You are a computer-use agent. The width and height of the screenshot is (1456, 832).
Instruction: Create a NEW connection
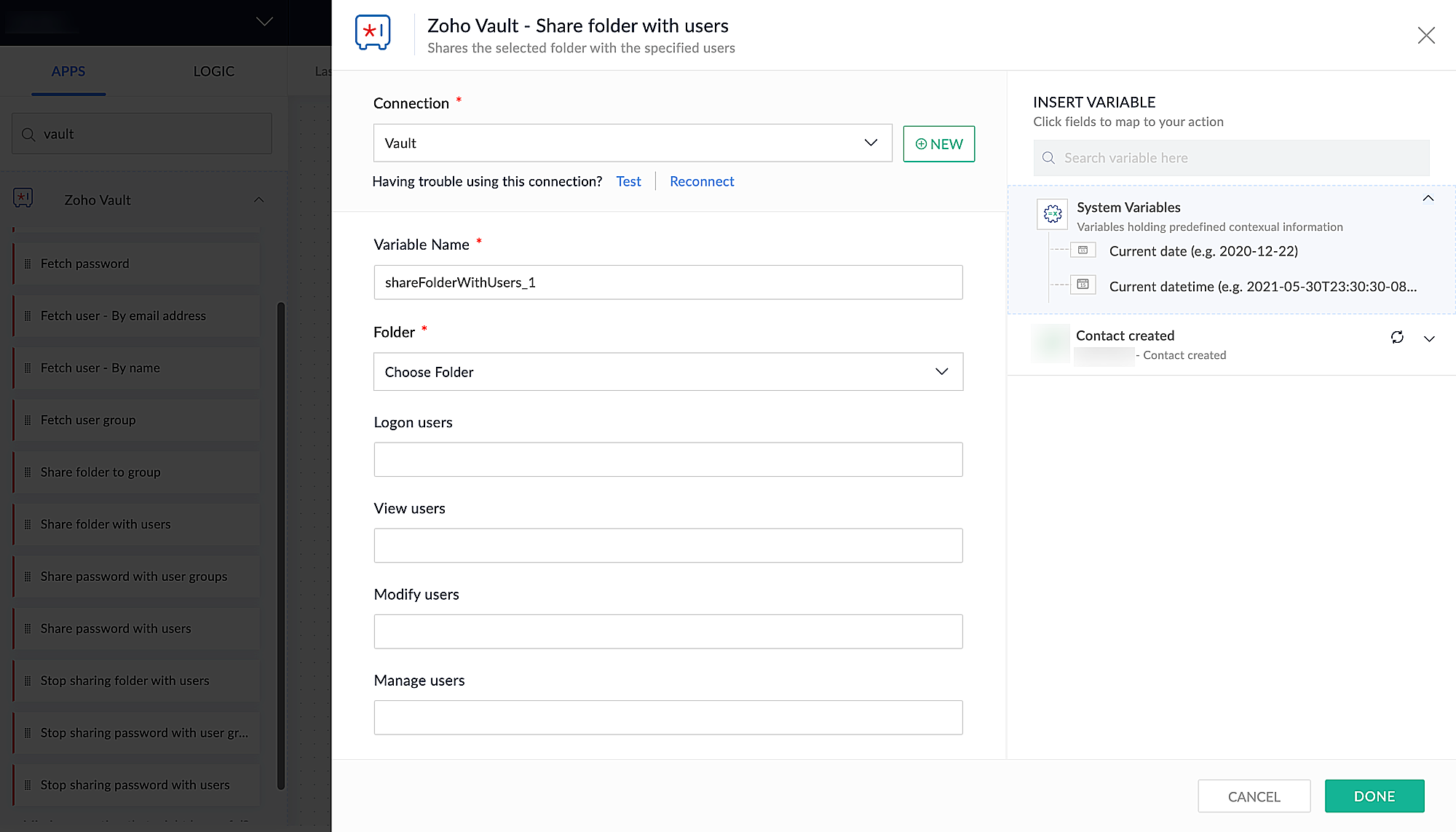pyautogui.click(x=939, y=143)
